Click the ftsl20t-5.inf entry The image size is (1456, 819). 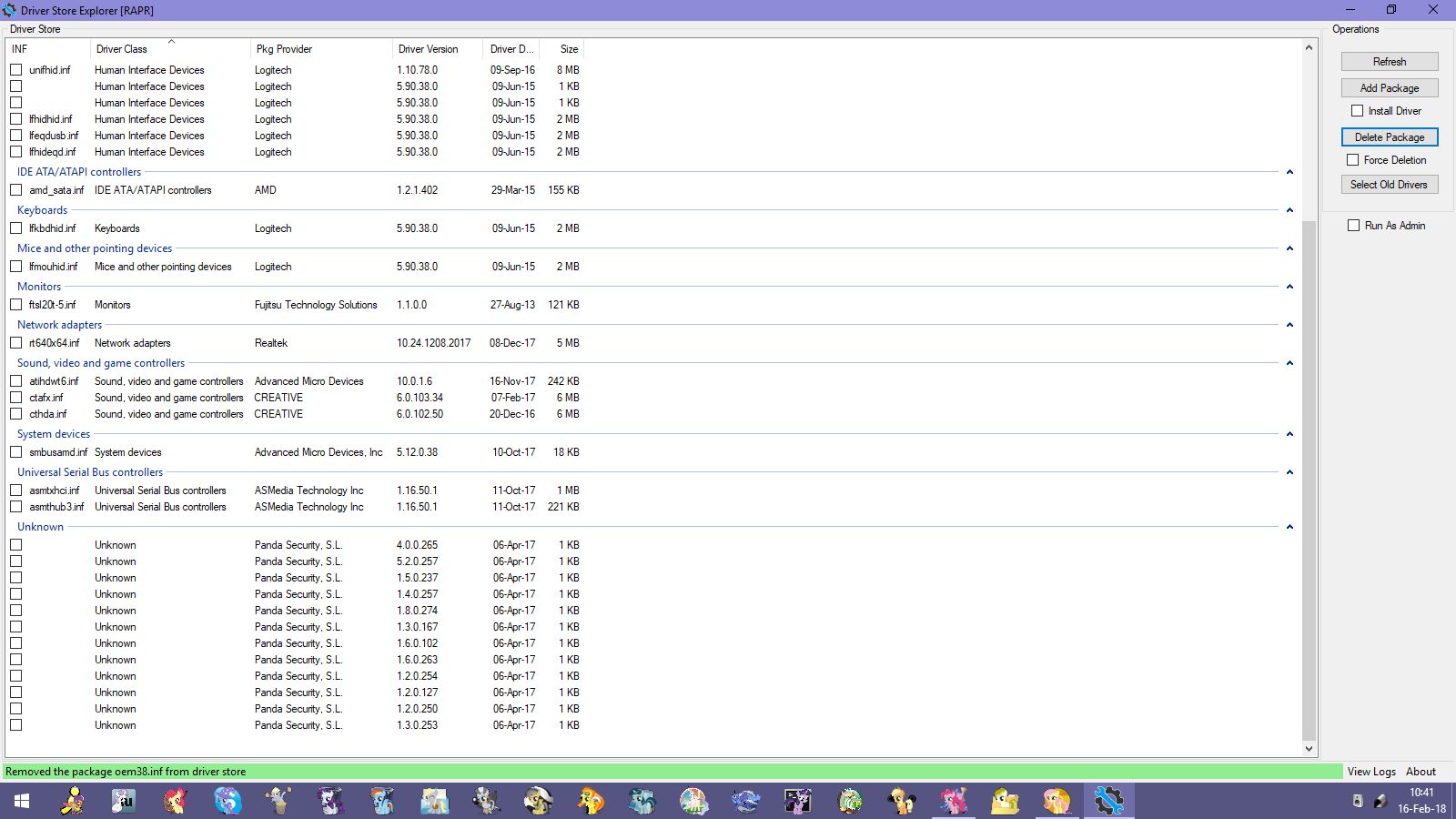[53, 305]
